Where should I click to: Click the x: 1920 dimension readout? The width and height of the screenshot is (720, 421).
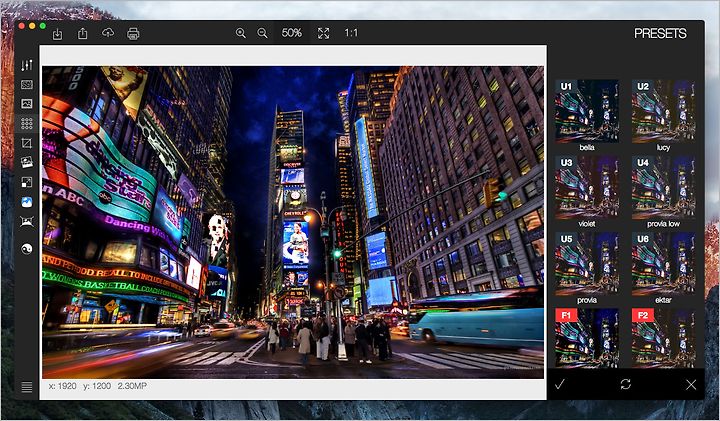point(62,386)
